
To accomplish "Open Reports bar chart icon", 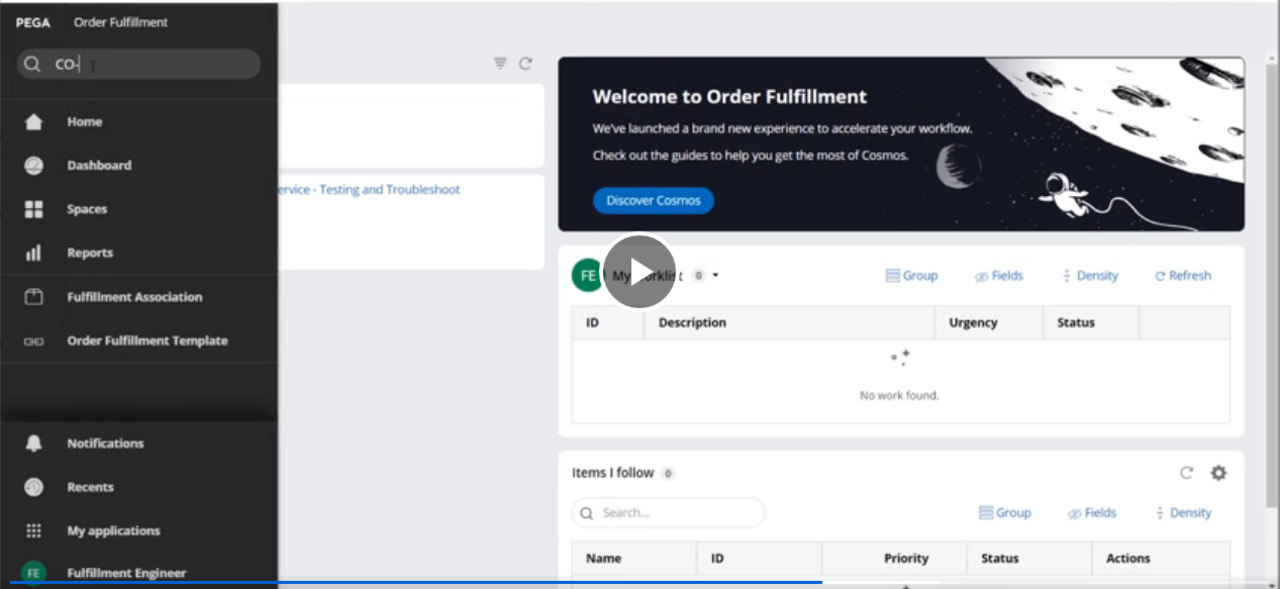I will point(34,253).
